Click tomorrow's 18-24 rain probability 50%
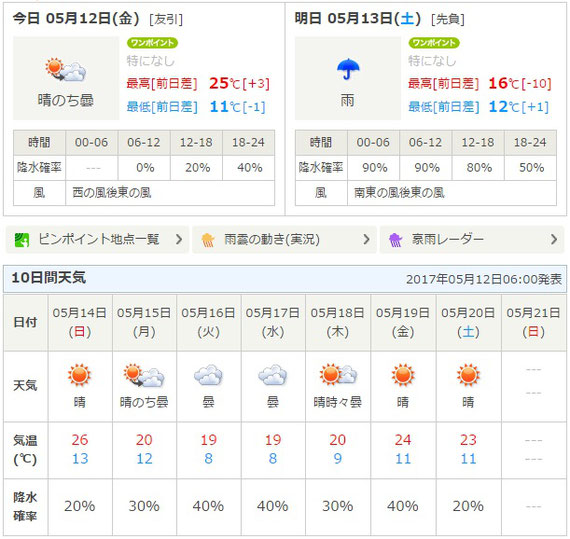 click(531, 168)
